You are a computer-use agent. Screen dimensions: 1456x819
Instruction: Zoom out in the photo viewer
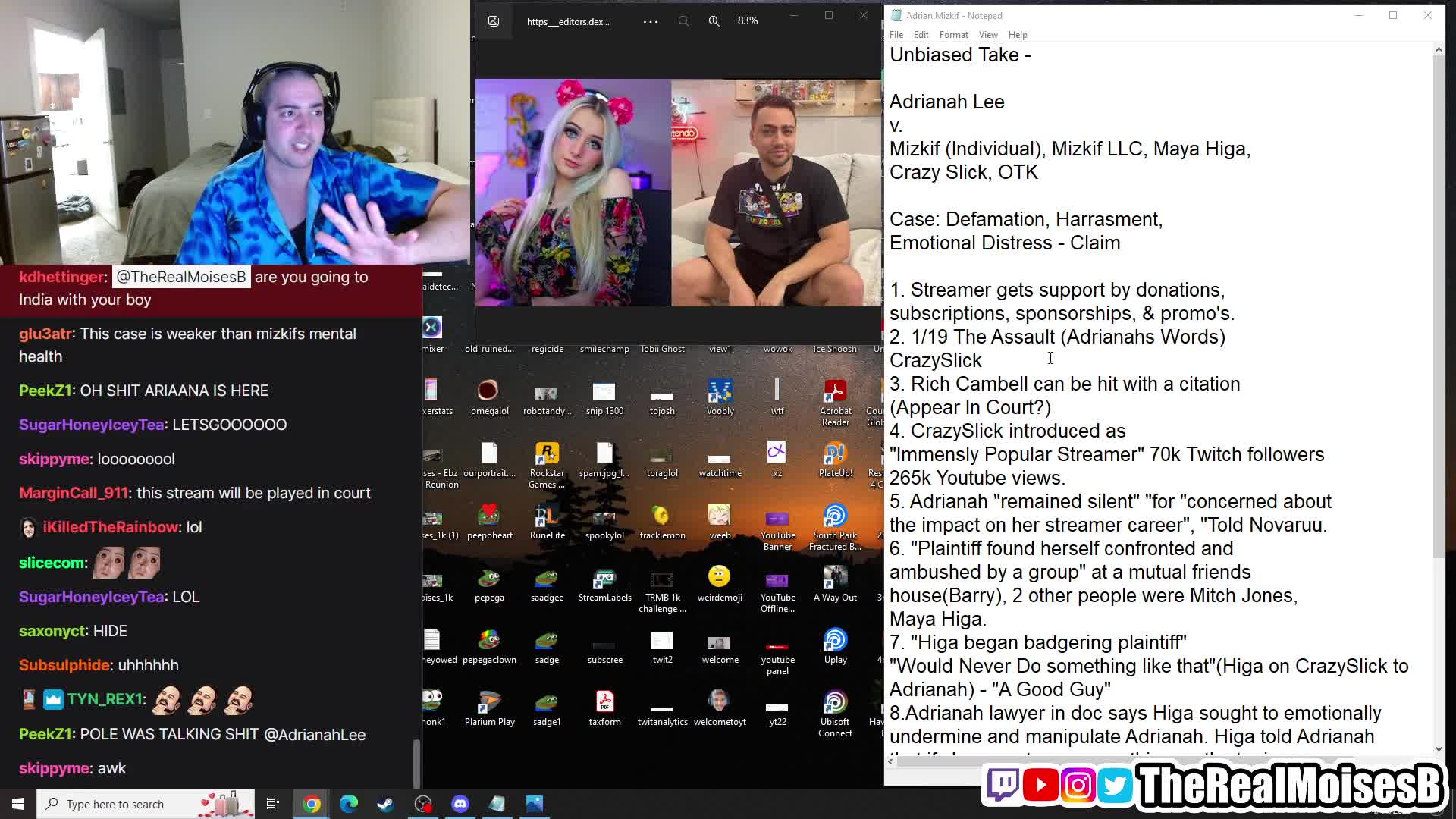click(683, 21)
